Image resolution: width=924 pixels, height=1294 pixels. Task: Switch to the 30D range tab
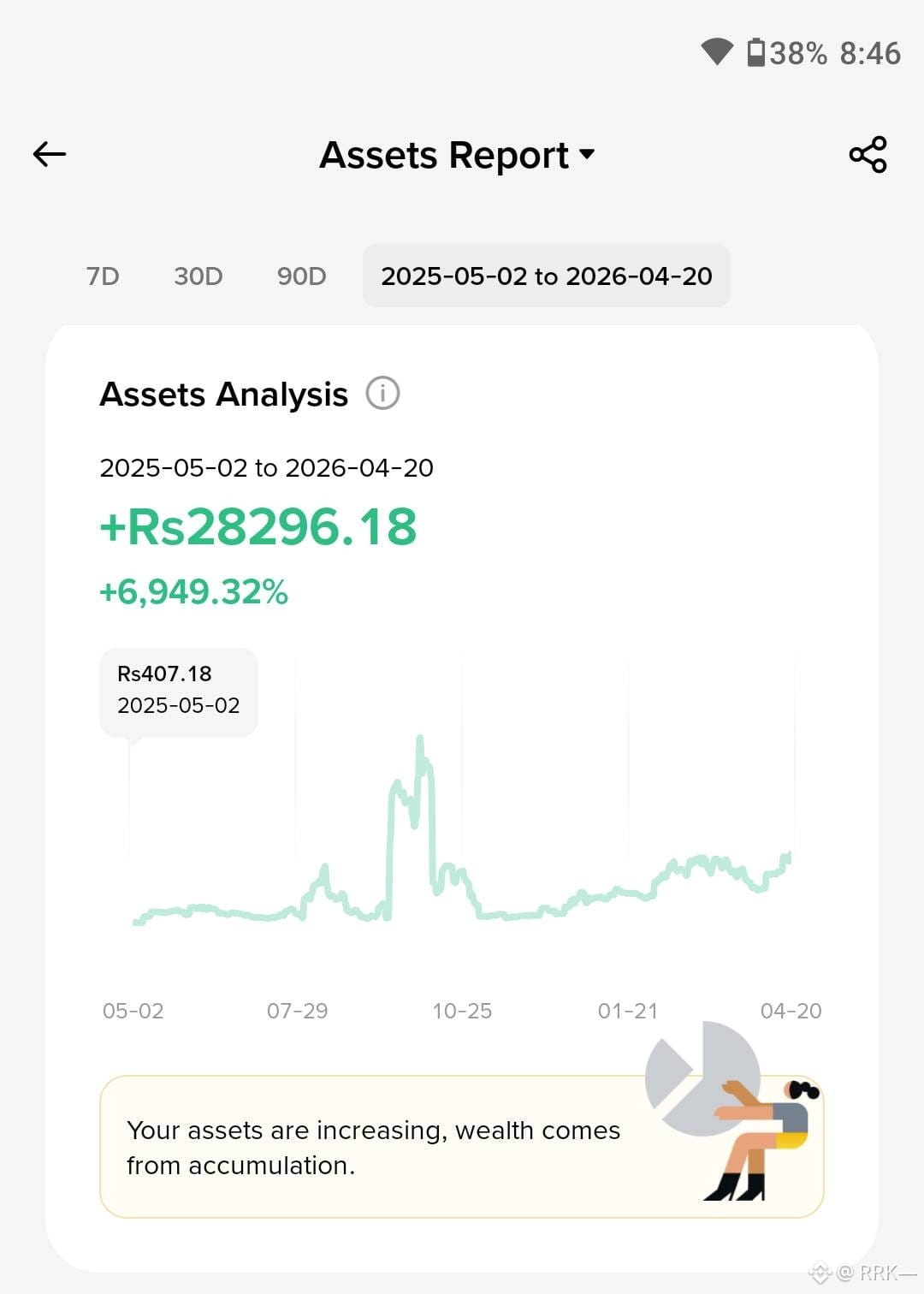click(198, 276)
